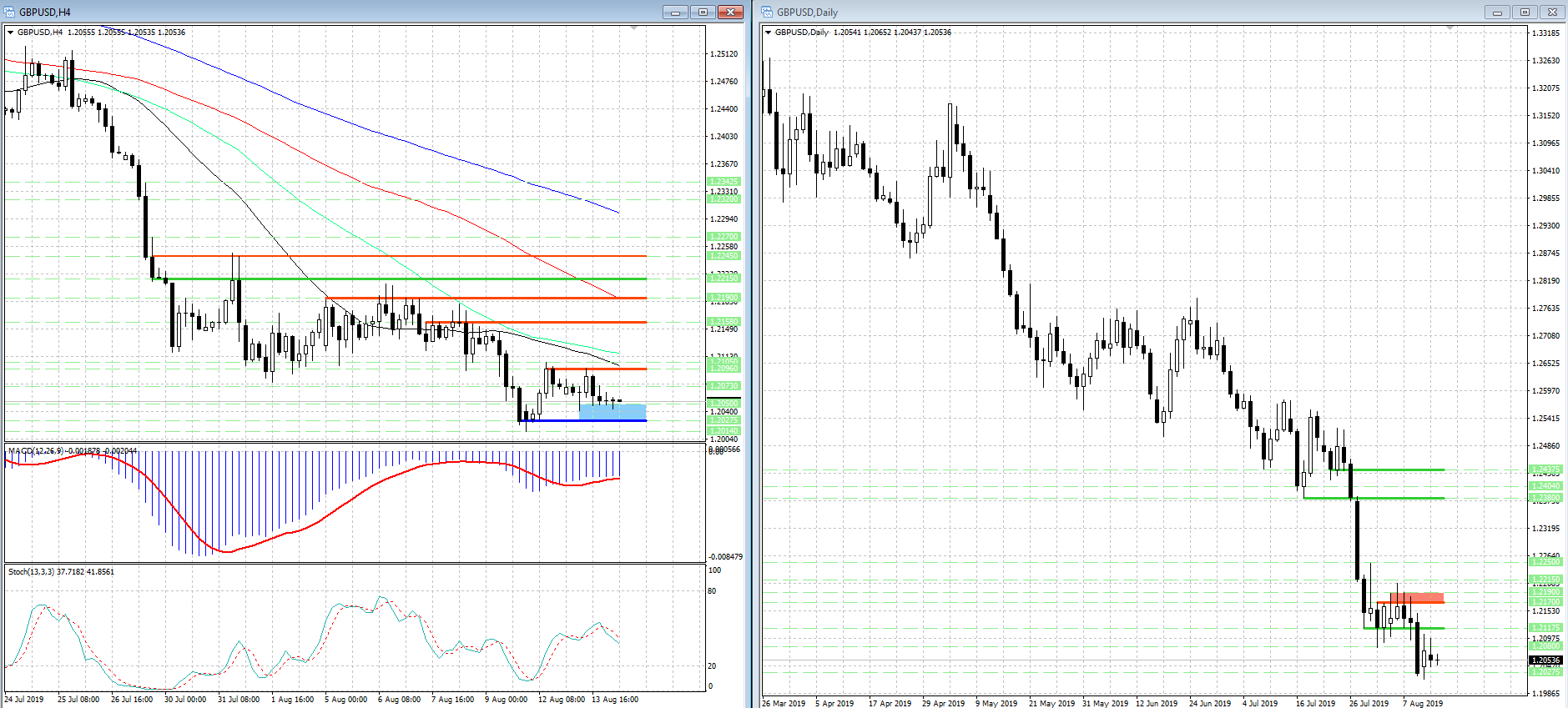Restore the GBPUSD,Daily chart window
This screenshot has width=1568, height=708.
(x=1525, y=12)
